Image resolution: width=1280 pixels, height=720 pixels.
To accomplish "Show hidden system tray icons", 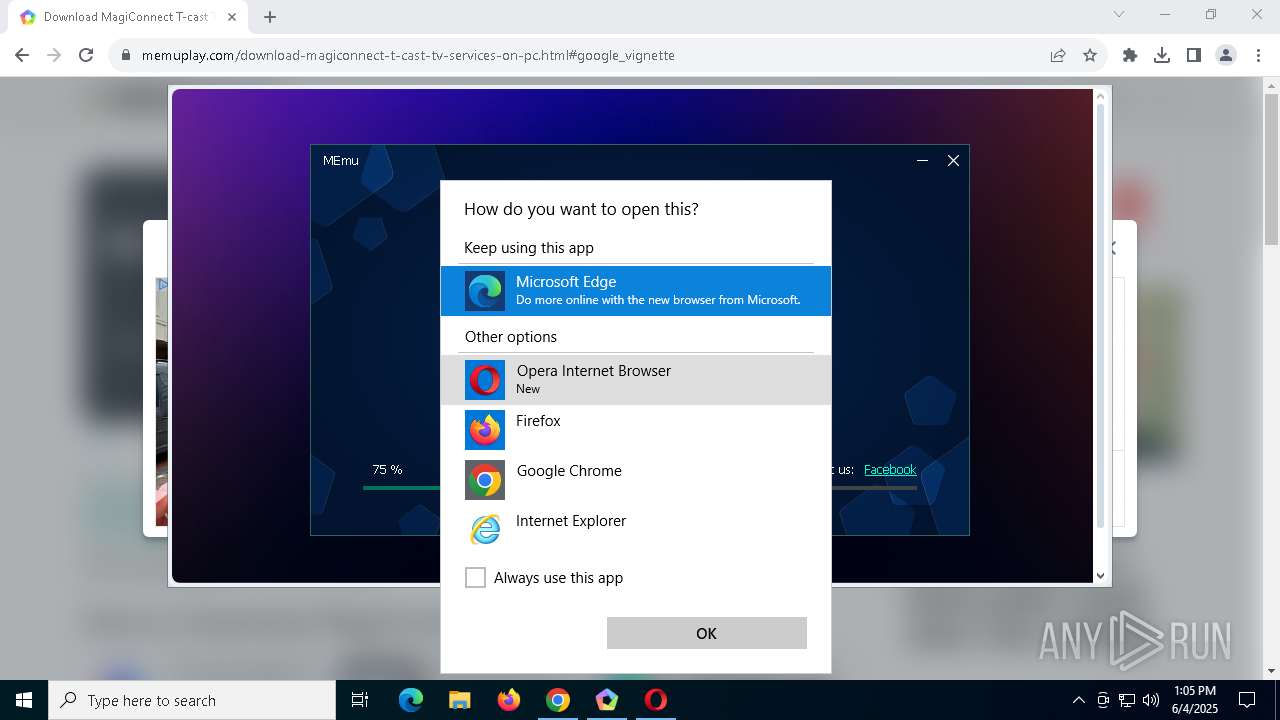I will point(1078,700).
